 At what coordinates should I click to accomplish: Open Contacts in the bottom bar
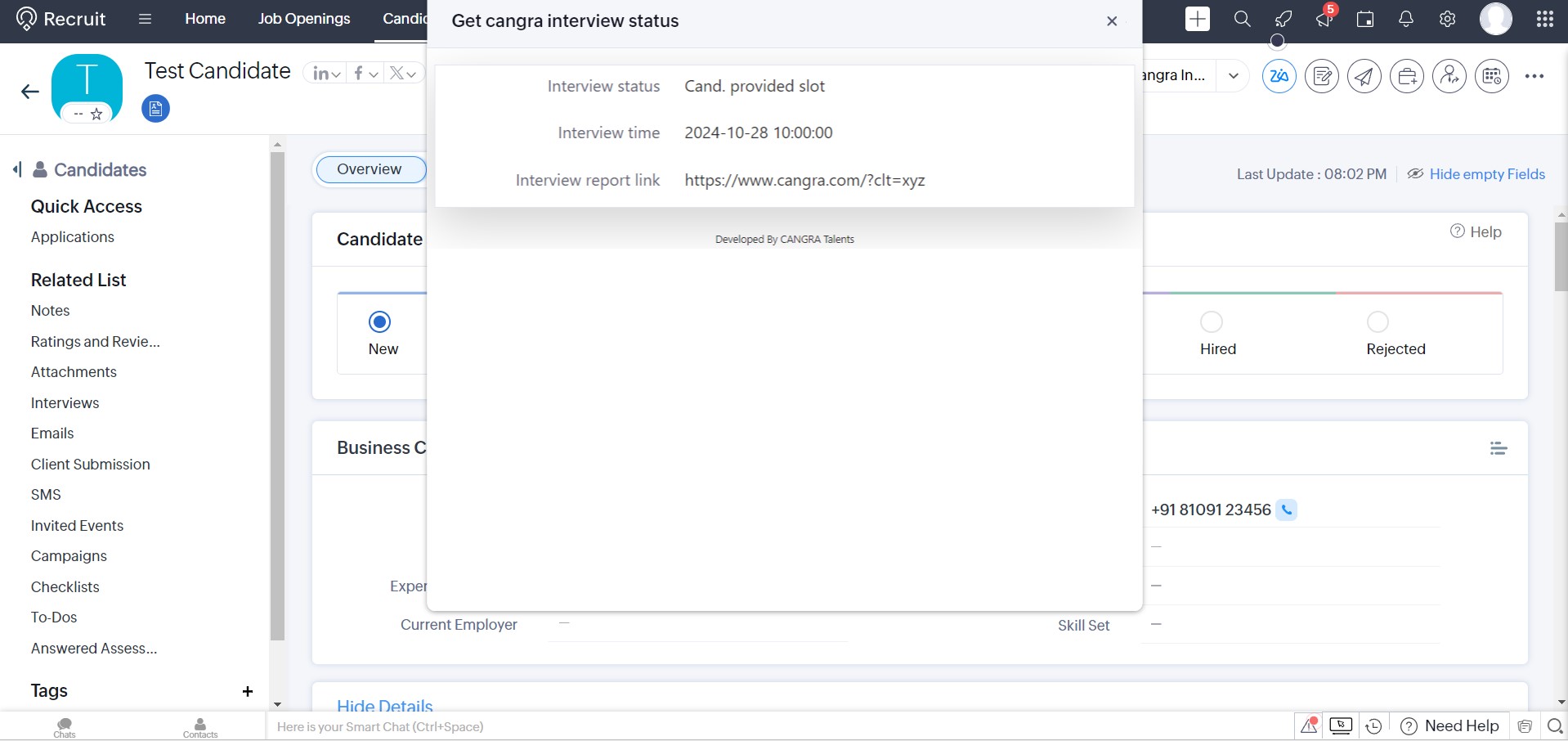click(x=200, y=727)
